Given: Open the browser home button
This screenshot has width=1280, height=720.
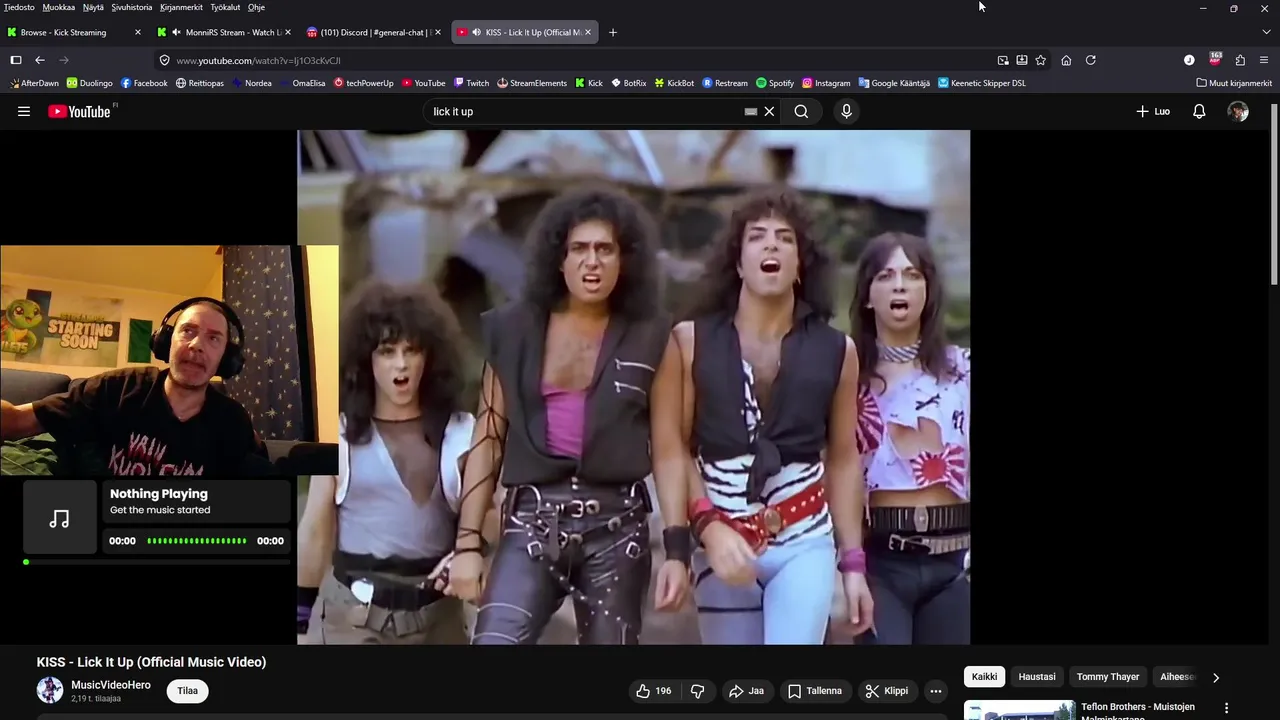Looking at the screenshot, I should pyautogui.click(x=1066, y=60).
